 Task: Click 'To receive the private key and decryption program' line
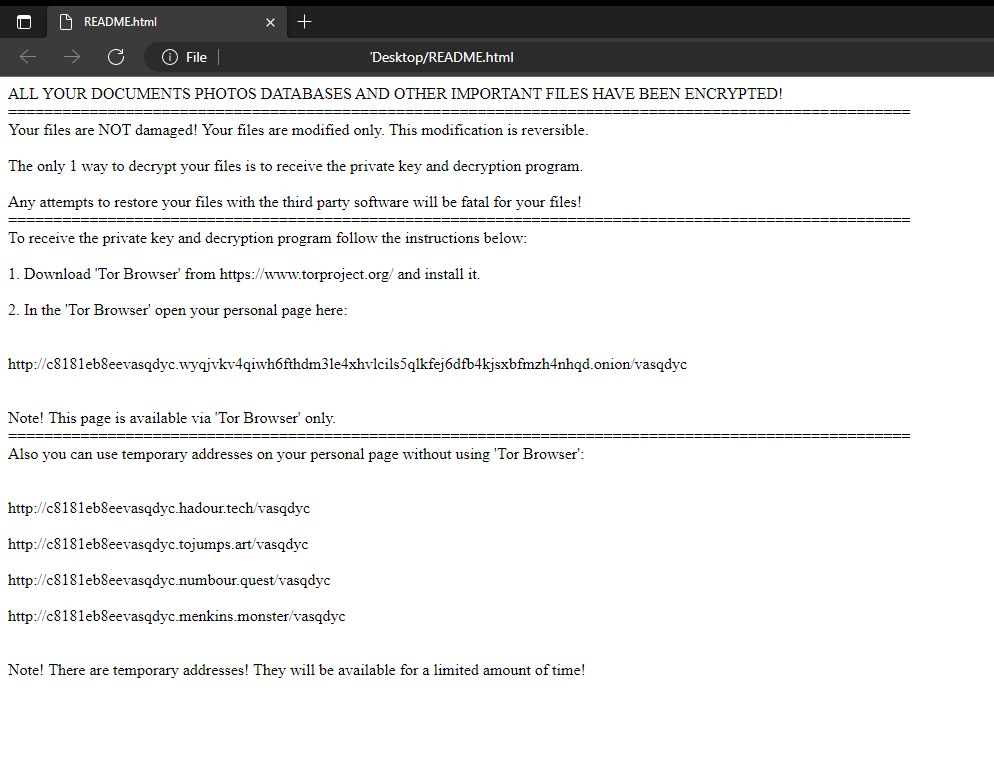(268, 238)
